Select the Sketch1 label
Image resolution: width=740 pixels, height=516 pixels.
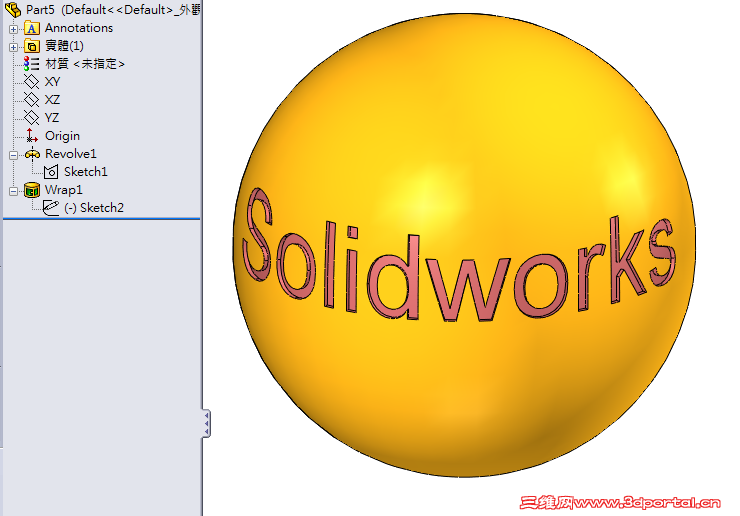tap(86, 172)
